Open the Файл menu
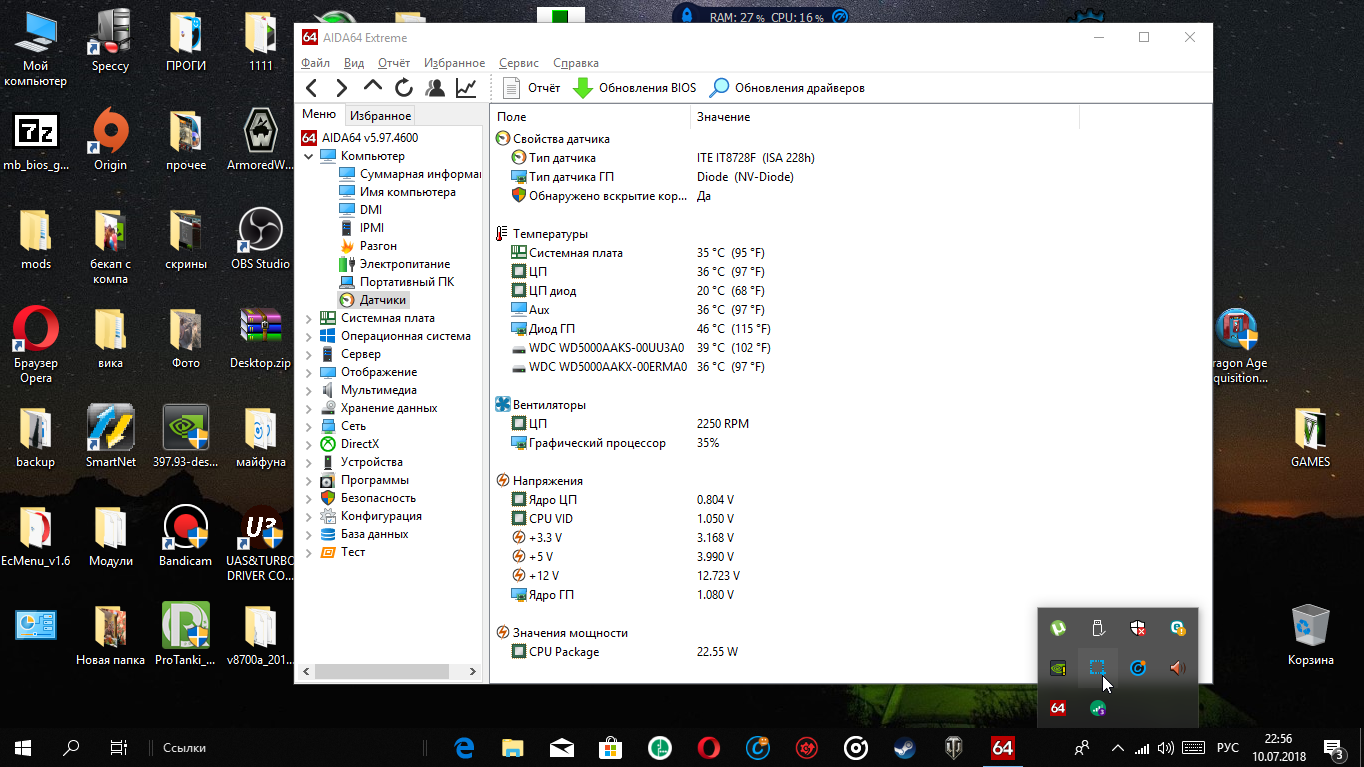Screen dimensions: 1364x767 click(x=315, y=63)
